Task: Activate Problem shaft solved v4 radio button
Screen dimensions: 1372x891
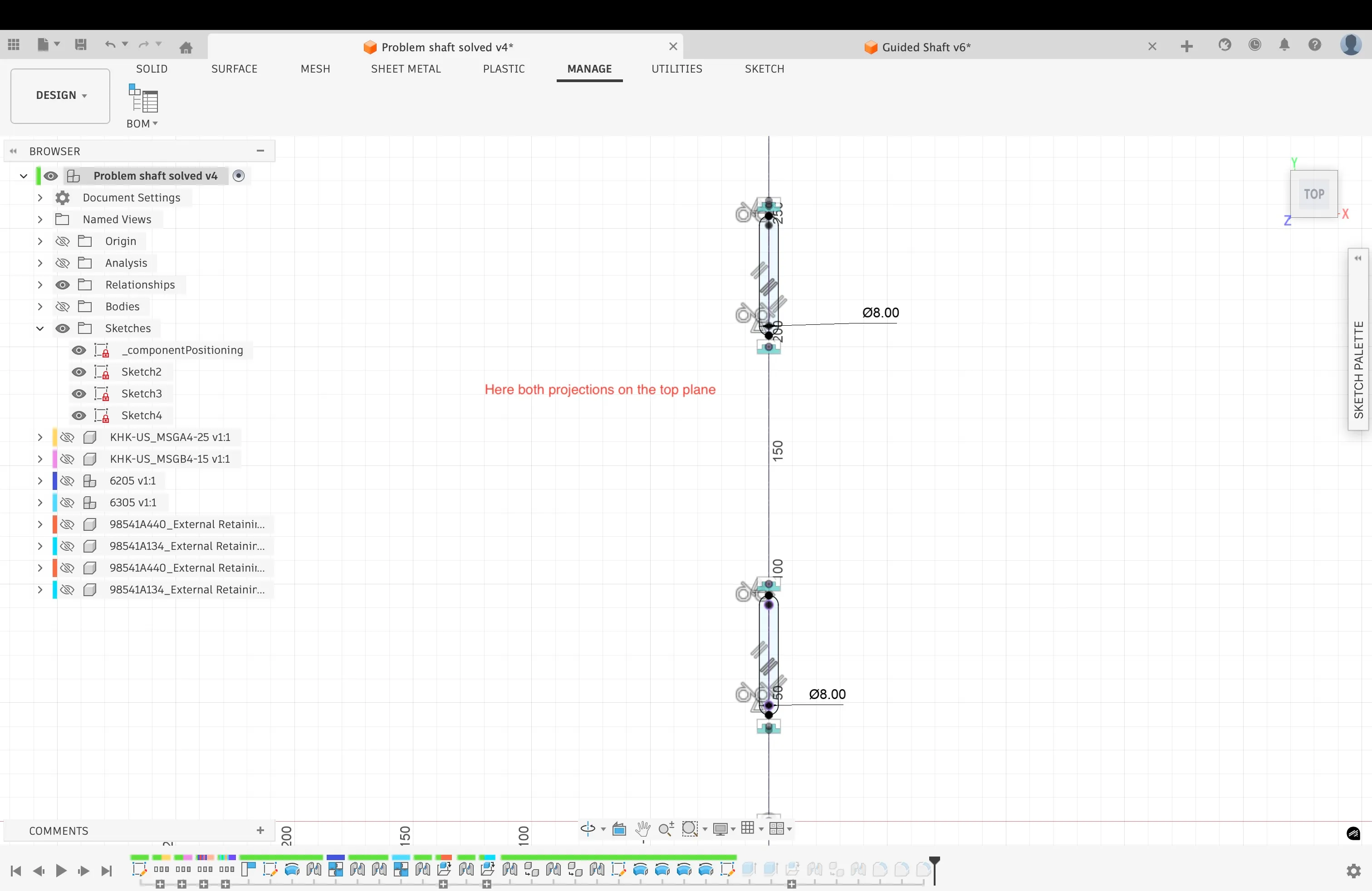Action: (239, 176)
